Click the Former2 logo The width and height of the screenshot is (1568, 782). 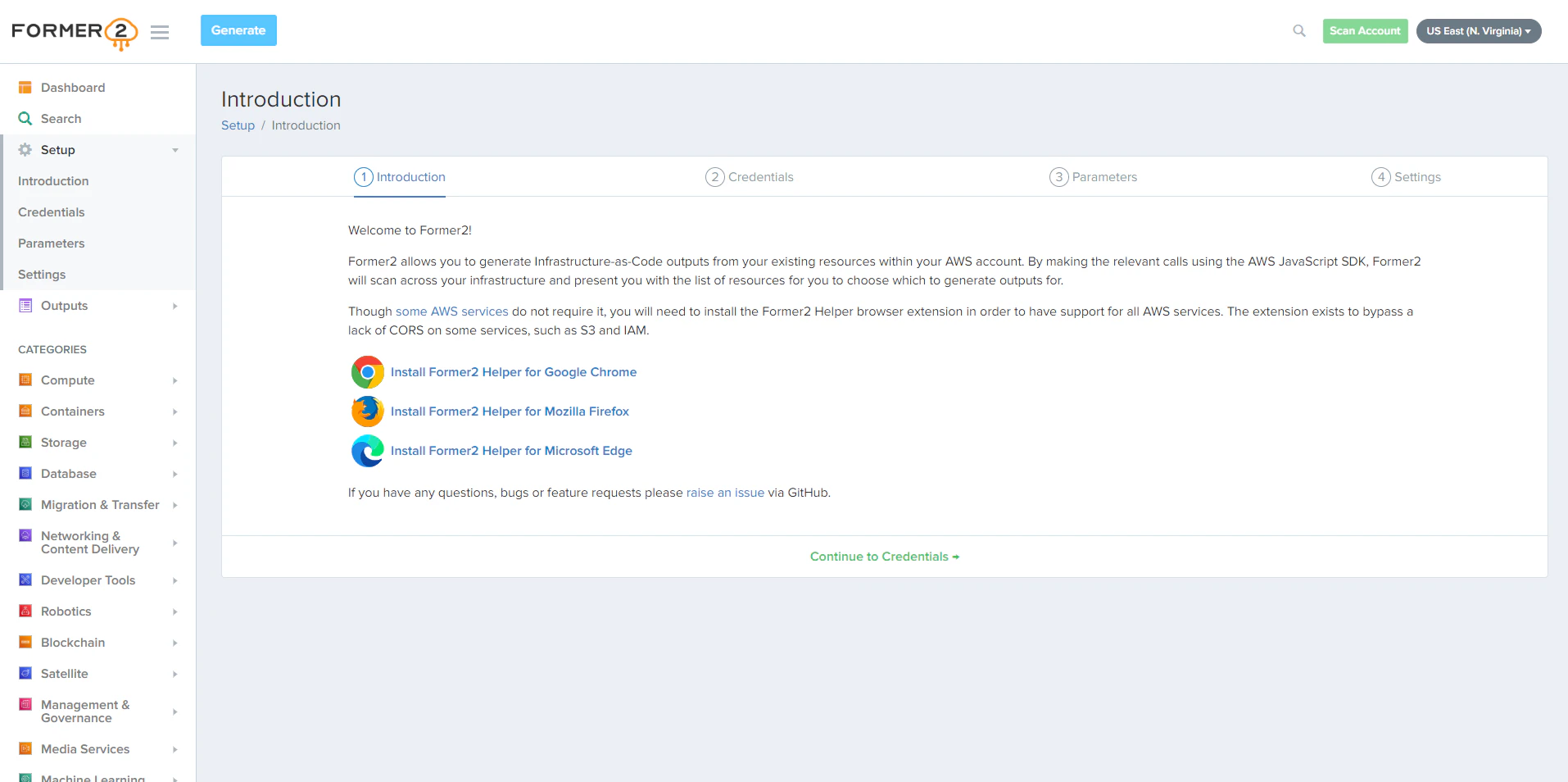coord(75,33)
